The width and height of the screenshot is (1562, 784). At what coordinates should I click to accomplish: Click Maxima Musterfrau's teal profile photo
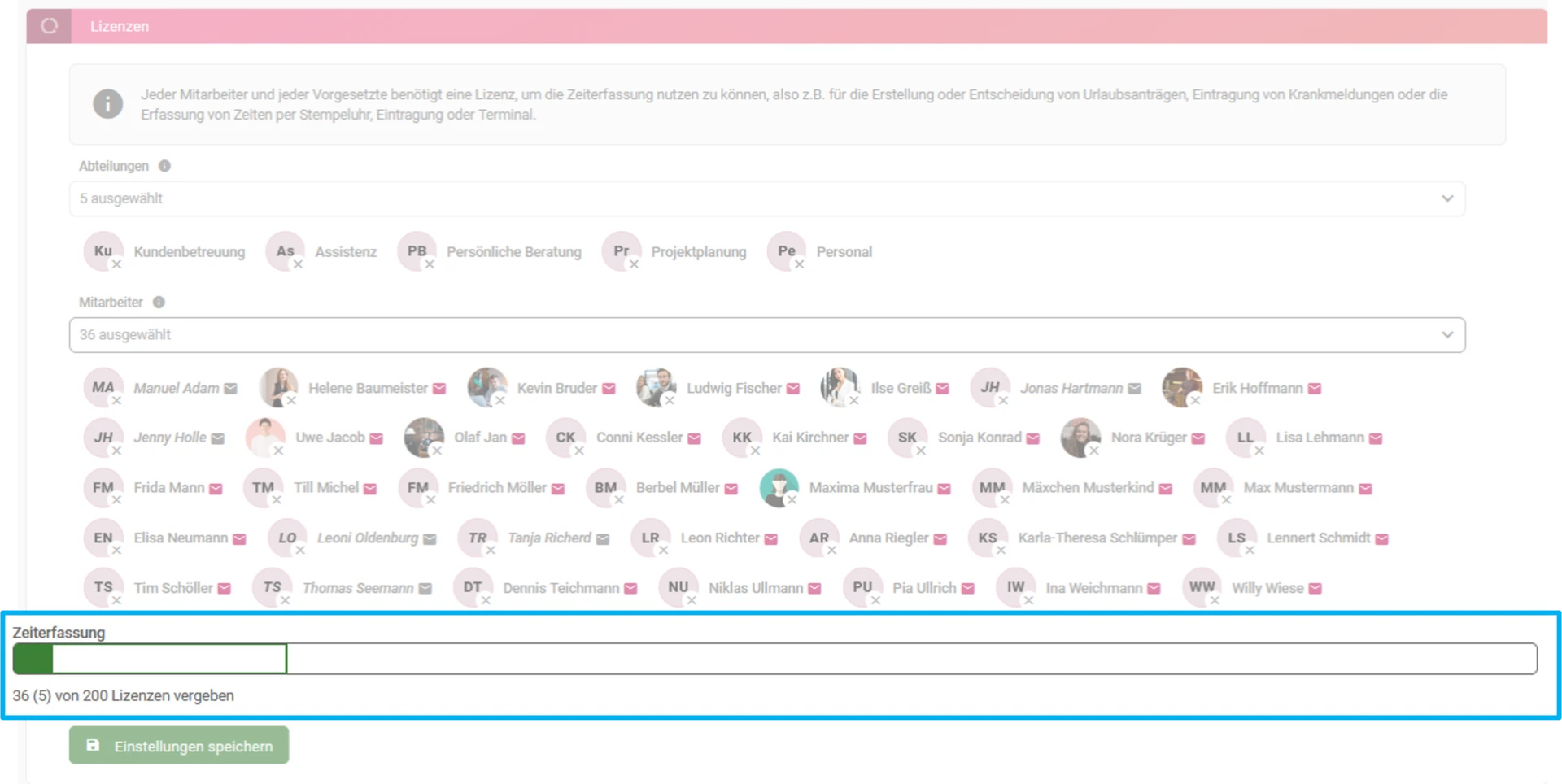click(779, 488)
